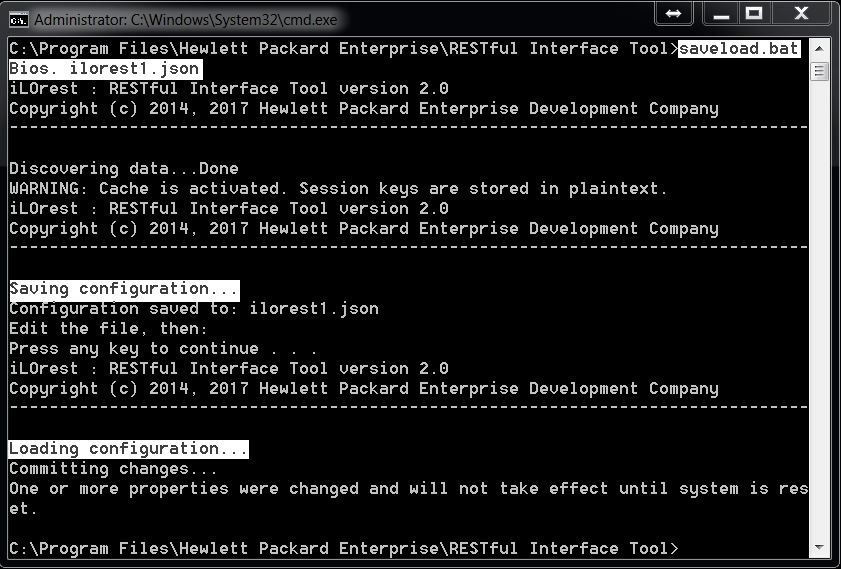Click the Configuration saved to: ilorest1.json line
Screen dimensions: 841x569
(x=194, y=309)
